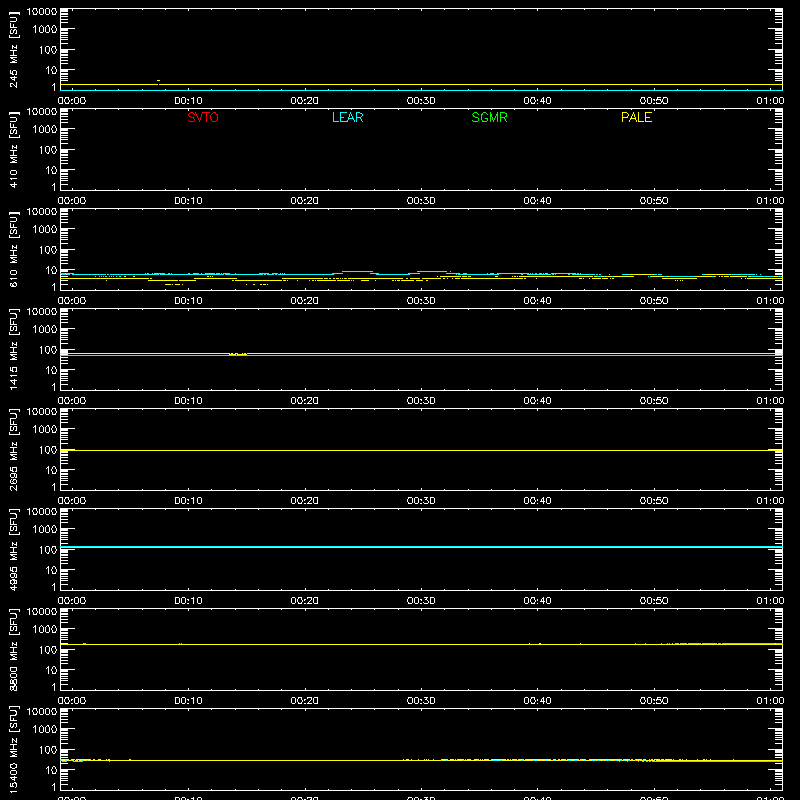Select the '15400 MHz [SFU]' axis title
This screenshot has width=800, height=800.
point(13,749)
